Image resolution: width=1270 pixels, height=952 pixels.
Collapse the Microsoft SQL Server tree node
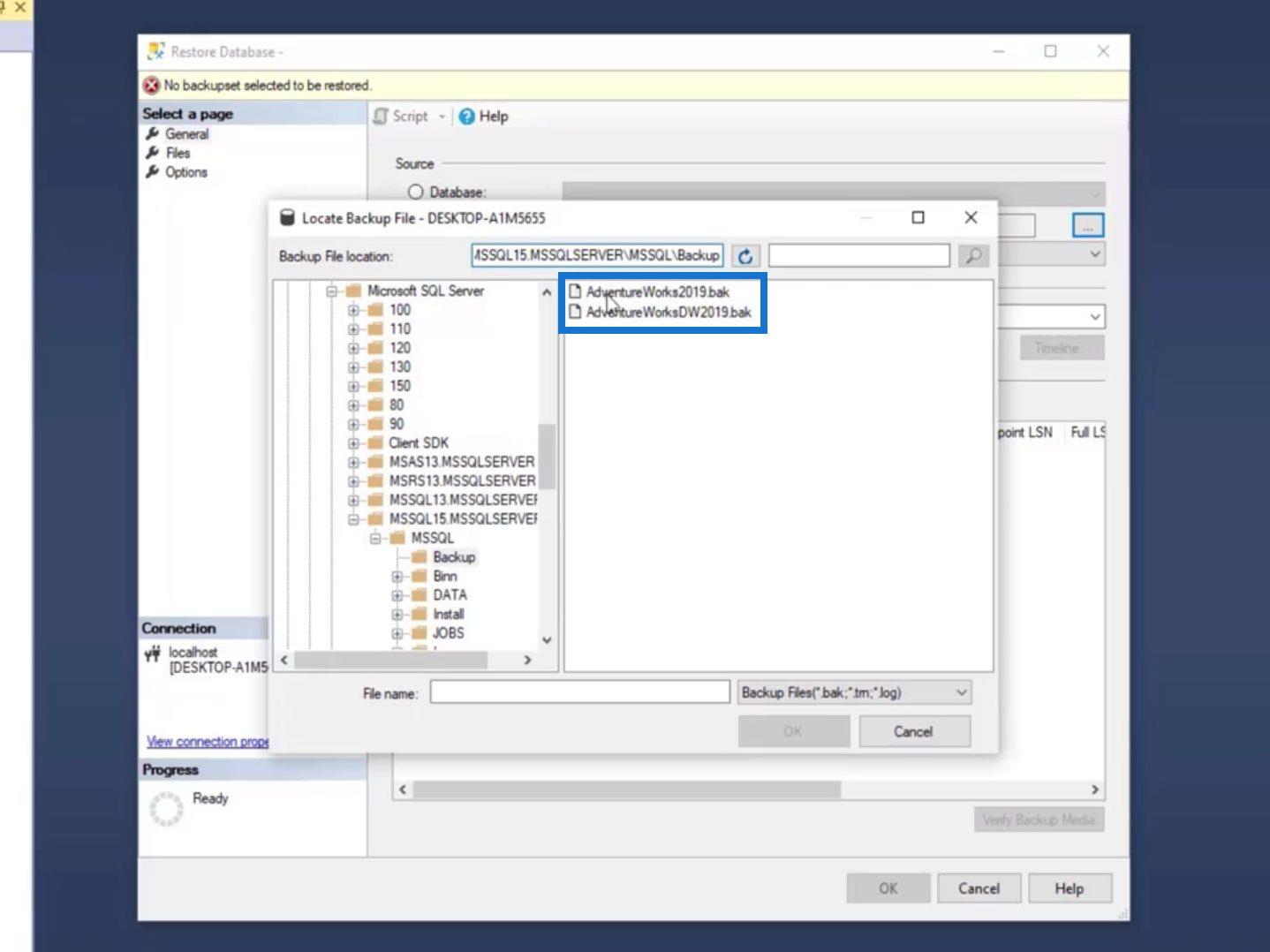tap(332, 291)
